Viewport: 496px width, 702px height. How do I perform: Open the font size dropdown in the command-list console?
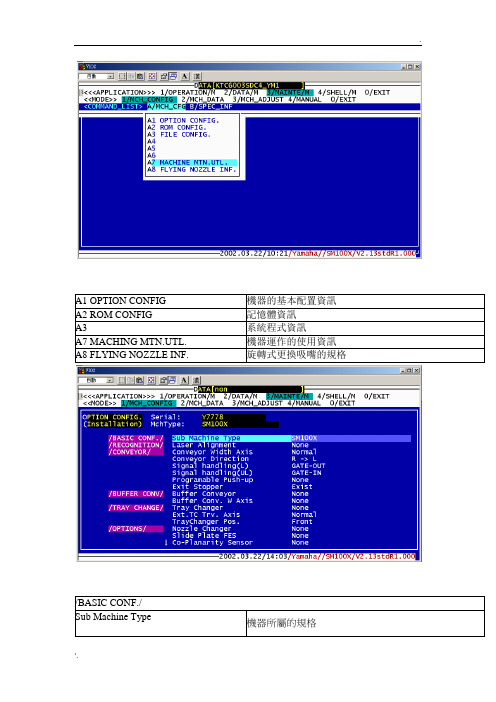tap(97, 77)
